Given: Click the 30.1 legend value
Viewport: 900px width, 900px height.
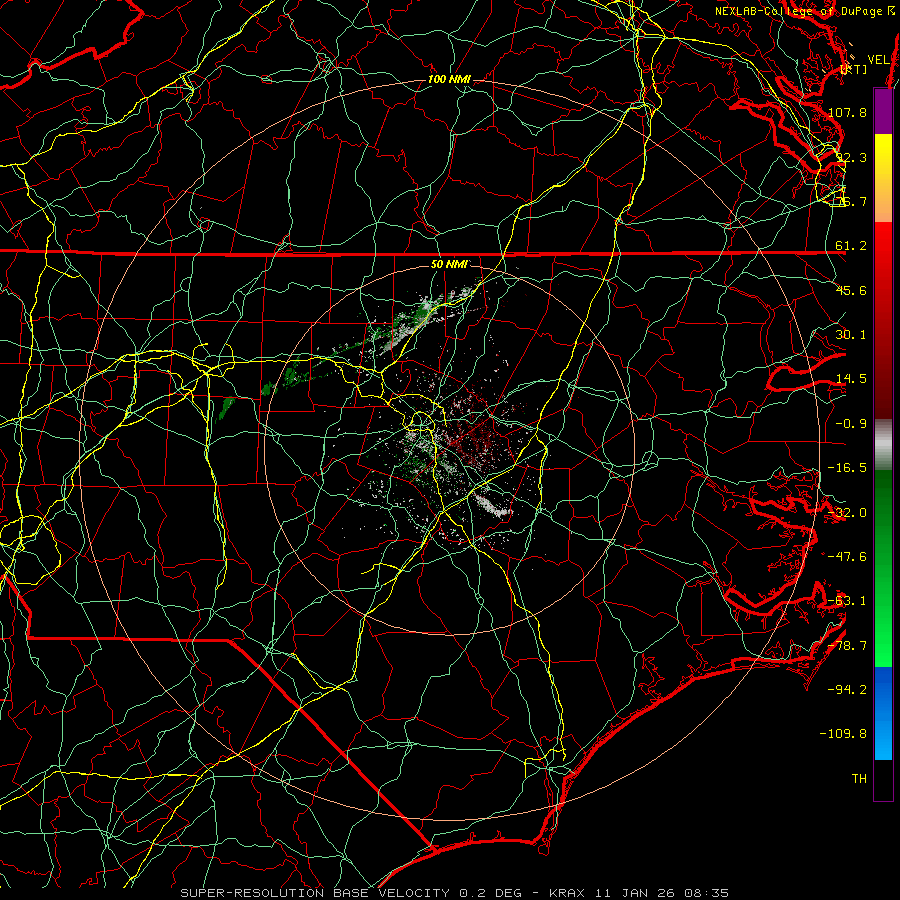Looking at the screenshot, I should 851,335.
